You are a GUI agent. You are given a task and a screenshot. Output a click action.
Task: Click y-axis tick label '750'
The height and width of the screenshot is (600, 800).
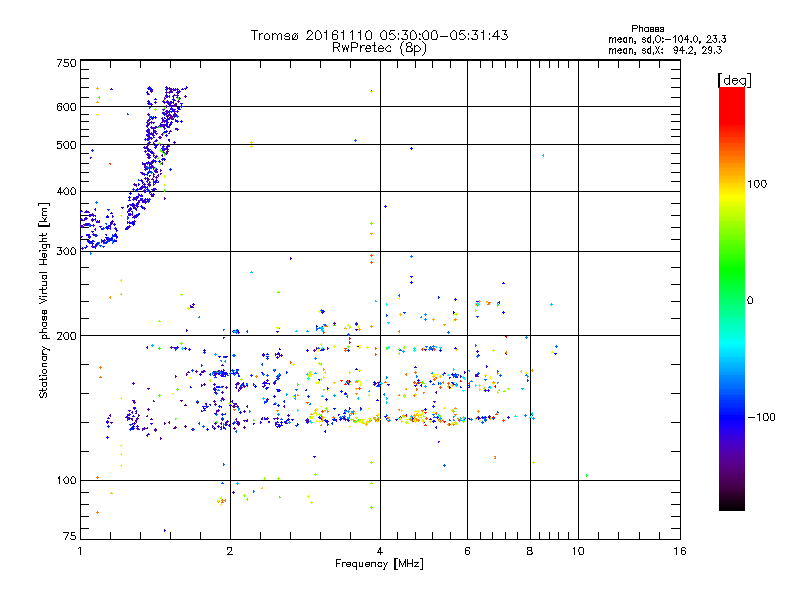click(x=66, y=63)
